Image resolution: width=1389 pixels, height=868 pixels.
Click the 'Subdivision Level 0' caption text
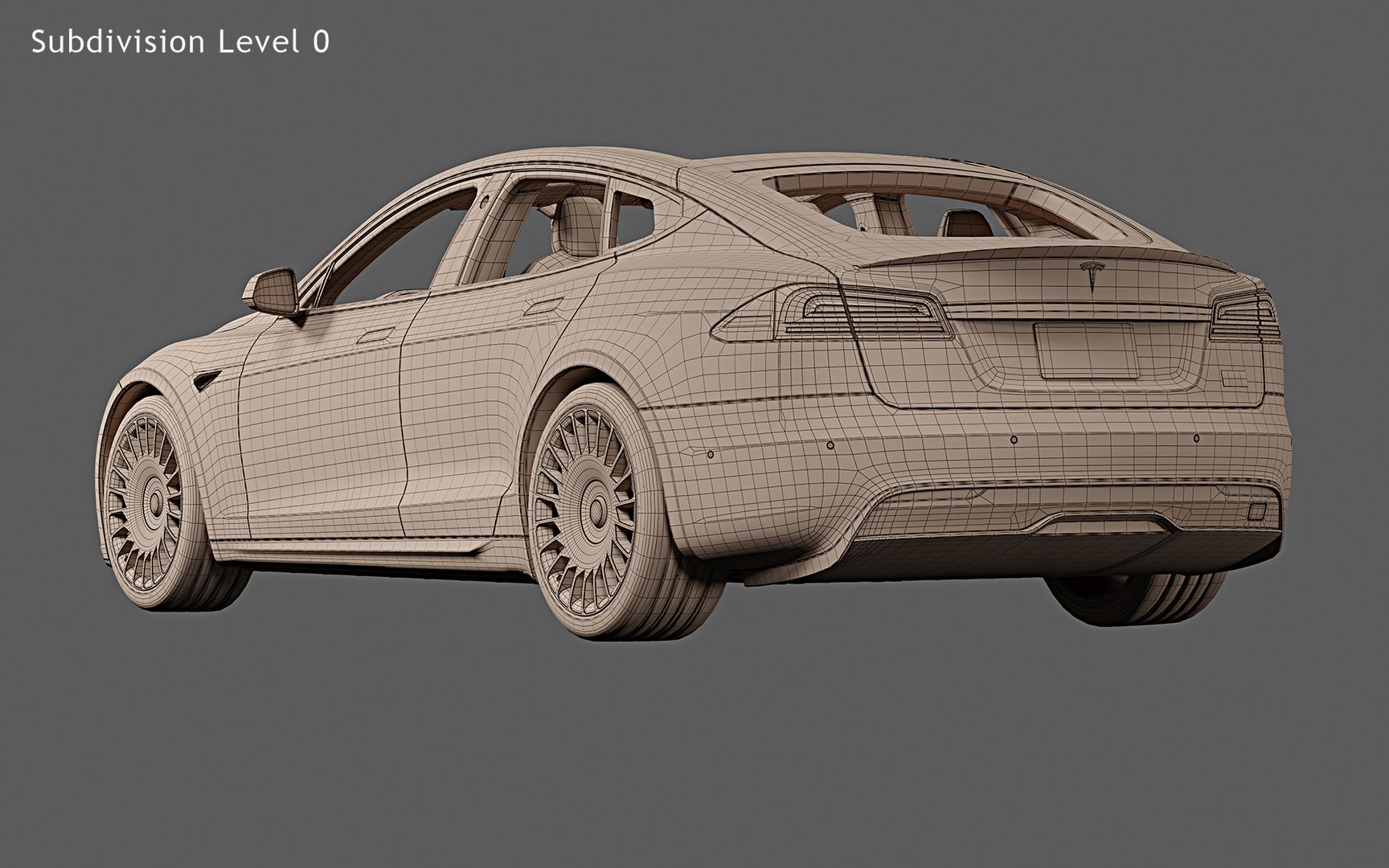[x=180, y=42]
